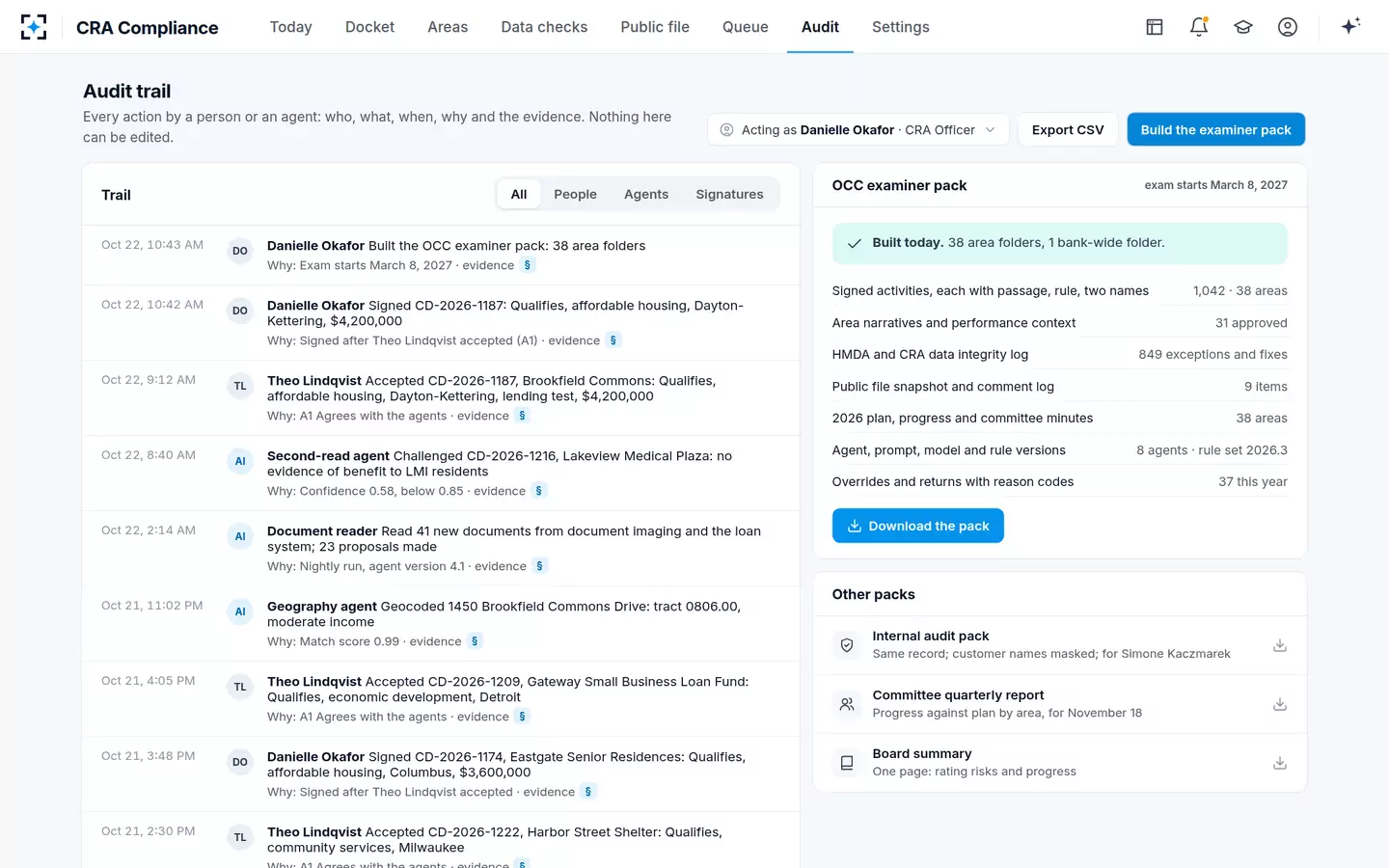
Task: Download the Internal audit pack
Action: 1280,645
